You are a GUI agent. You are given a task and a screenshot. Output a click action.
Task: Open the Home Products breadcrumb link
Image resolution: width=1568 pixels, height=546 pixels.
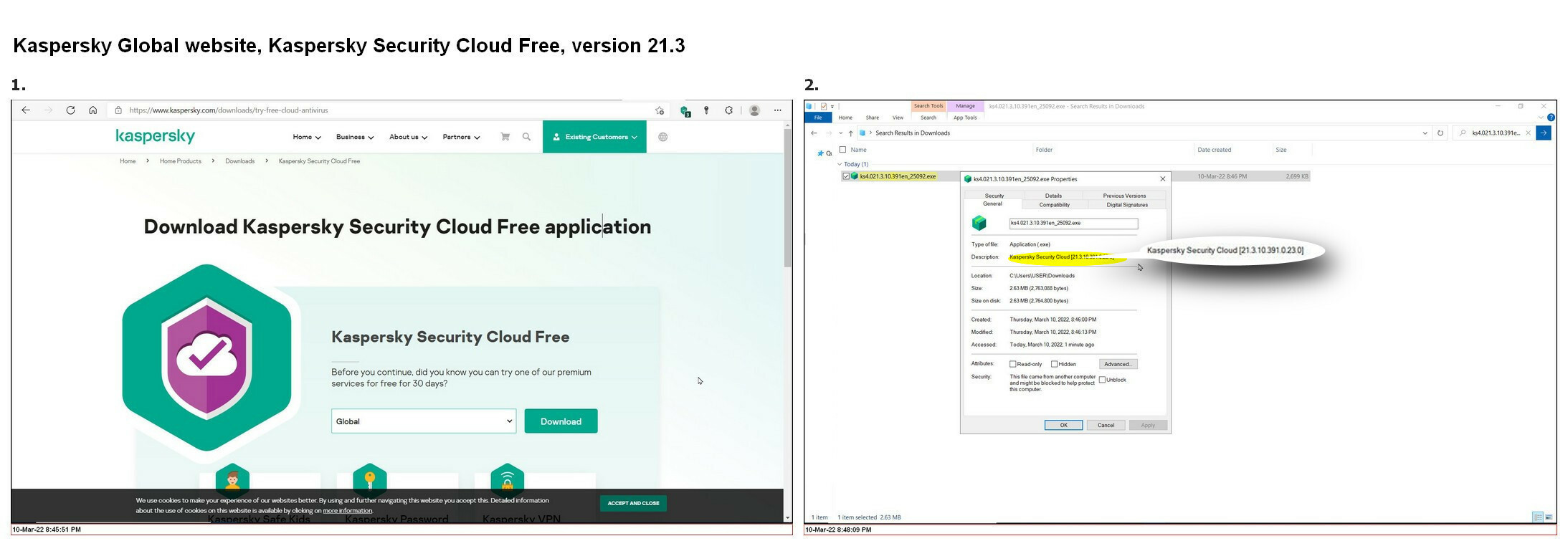point(180,161)
